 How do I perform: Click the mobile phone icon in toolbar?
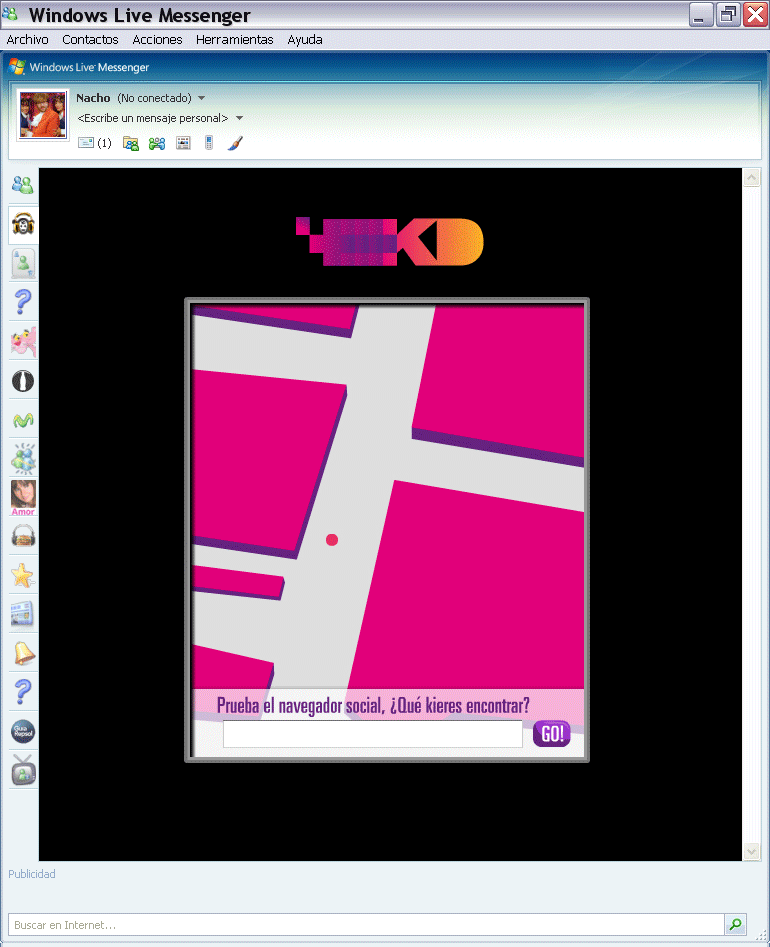click(x=209, y=143)
